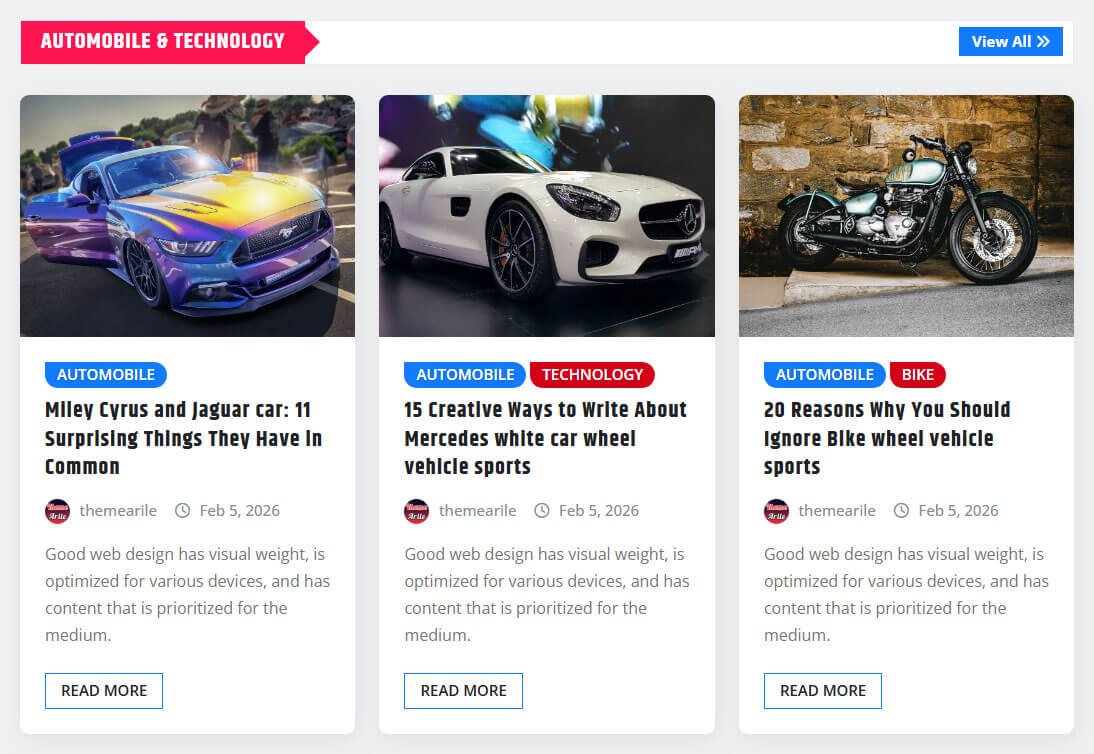Select AUTOMOBILE tag on Miley Cyrus post
The height and width of the screenshot is (754, 1094).
(x=106, y=375)
